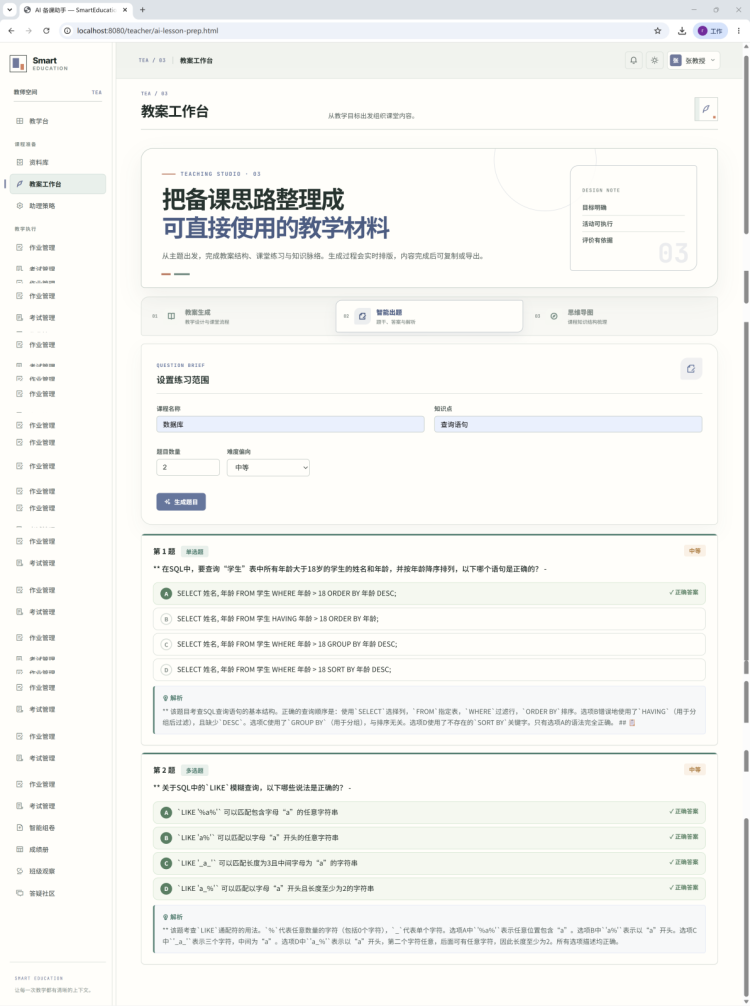Viewport: 750px width, 1006px height.
Task: Click the clipboard icon ending question 1 analysis
Action: tap(632, 722)
